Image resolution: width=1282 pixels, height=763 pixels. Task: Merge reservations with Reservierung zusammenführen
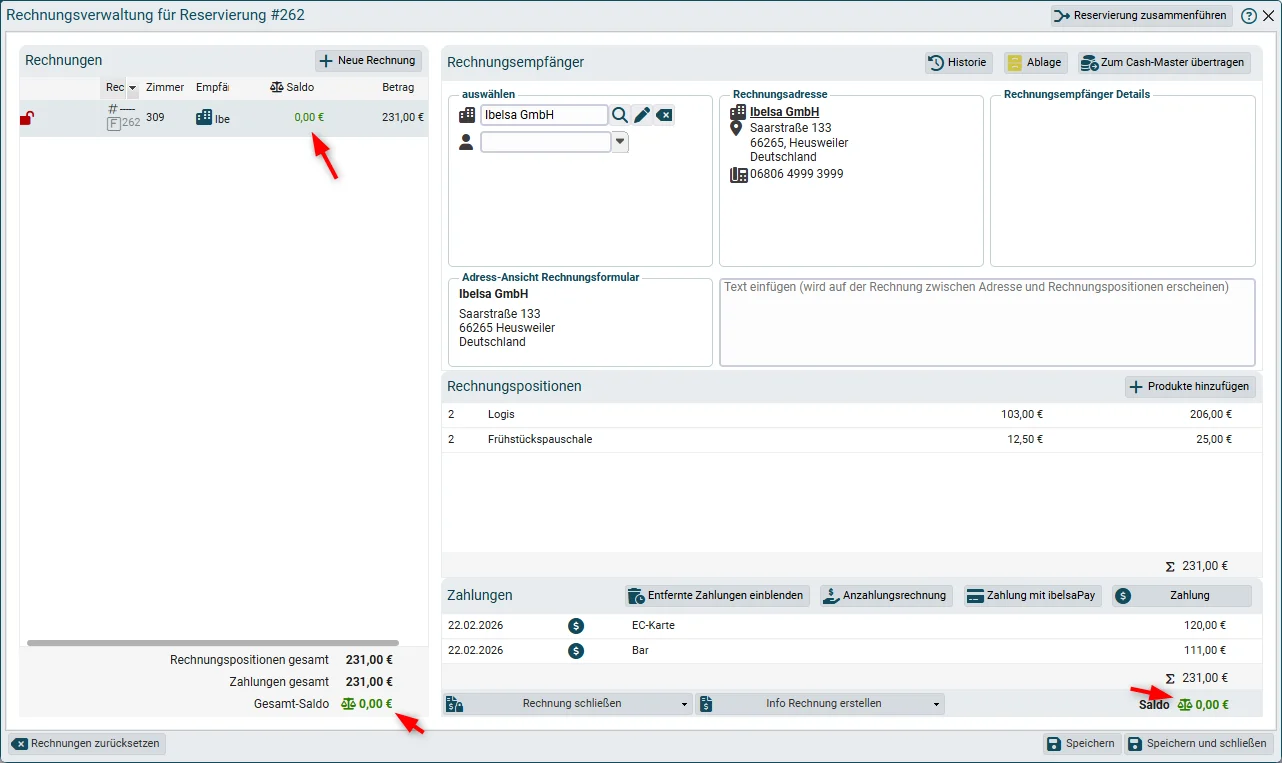1141,16
